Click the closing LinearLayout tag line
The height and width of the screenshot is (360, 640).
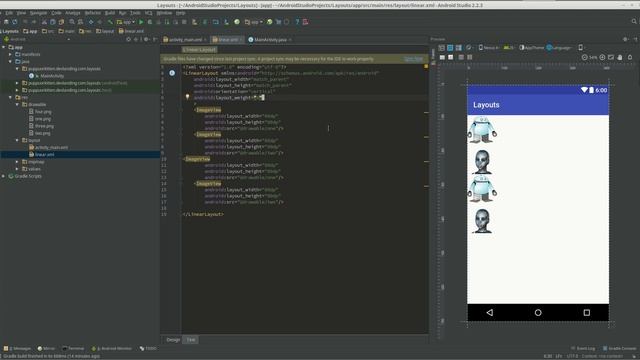coord(203,214)
